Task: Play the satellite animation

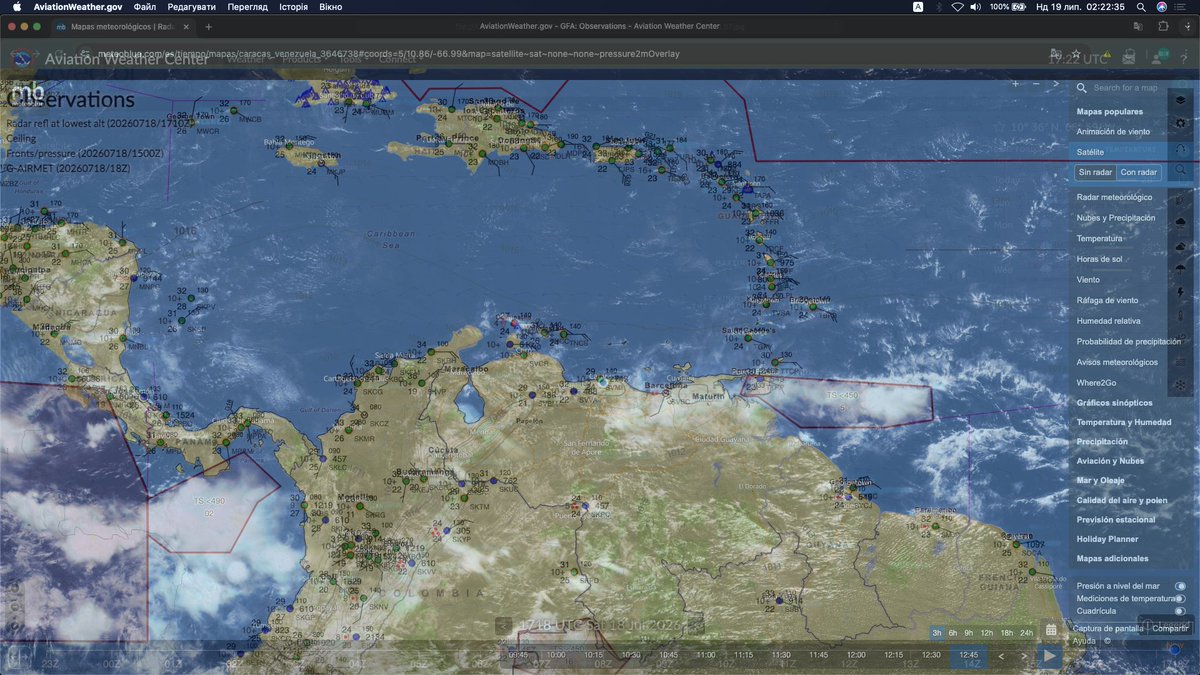Action: pos(1049,656)
